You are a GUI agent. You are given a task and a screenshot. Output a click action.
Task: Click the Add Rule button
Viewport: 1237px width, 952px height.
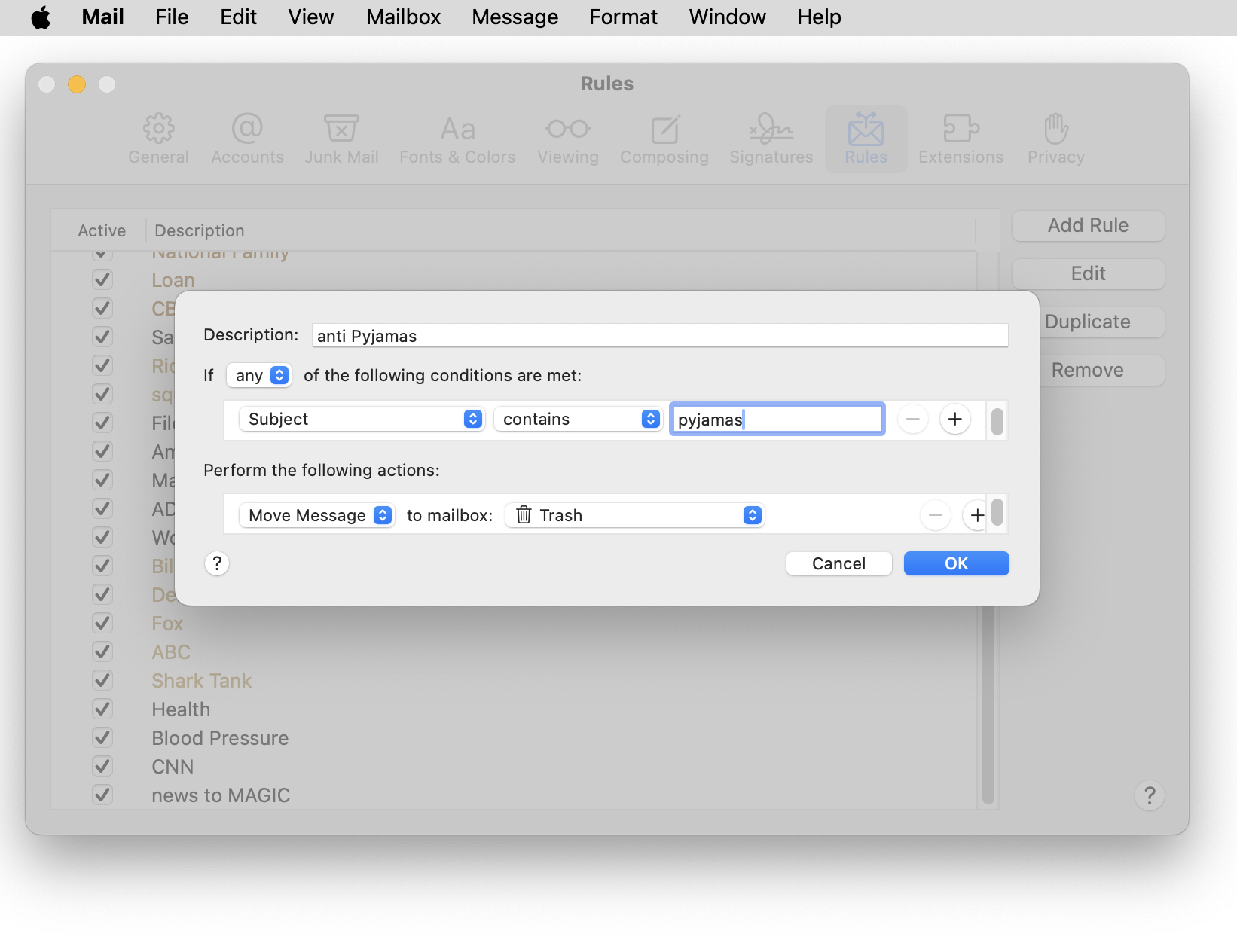1088,225
